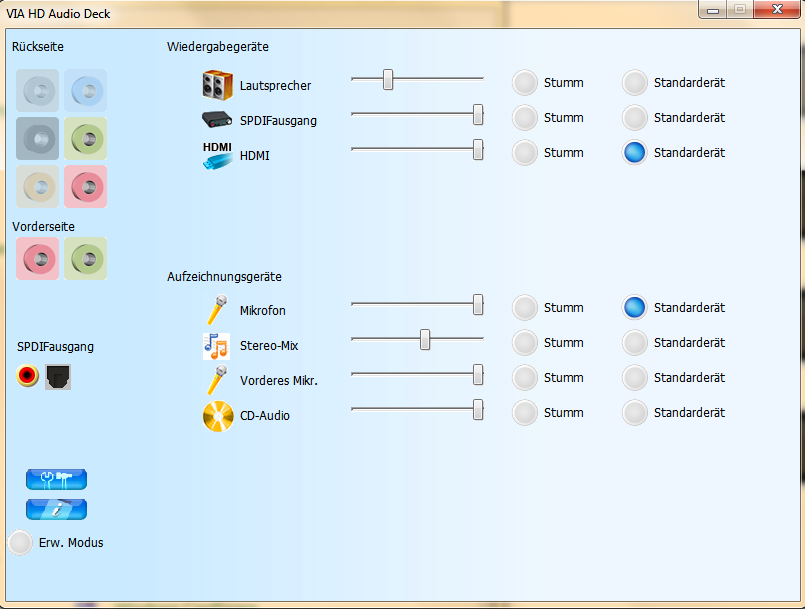Close the VIA HD Audio Deck window
805x609 pixels.
tap(777, 9)
